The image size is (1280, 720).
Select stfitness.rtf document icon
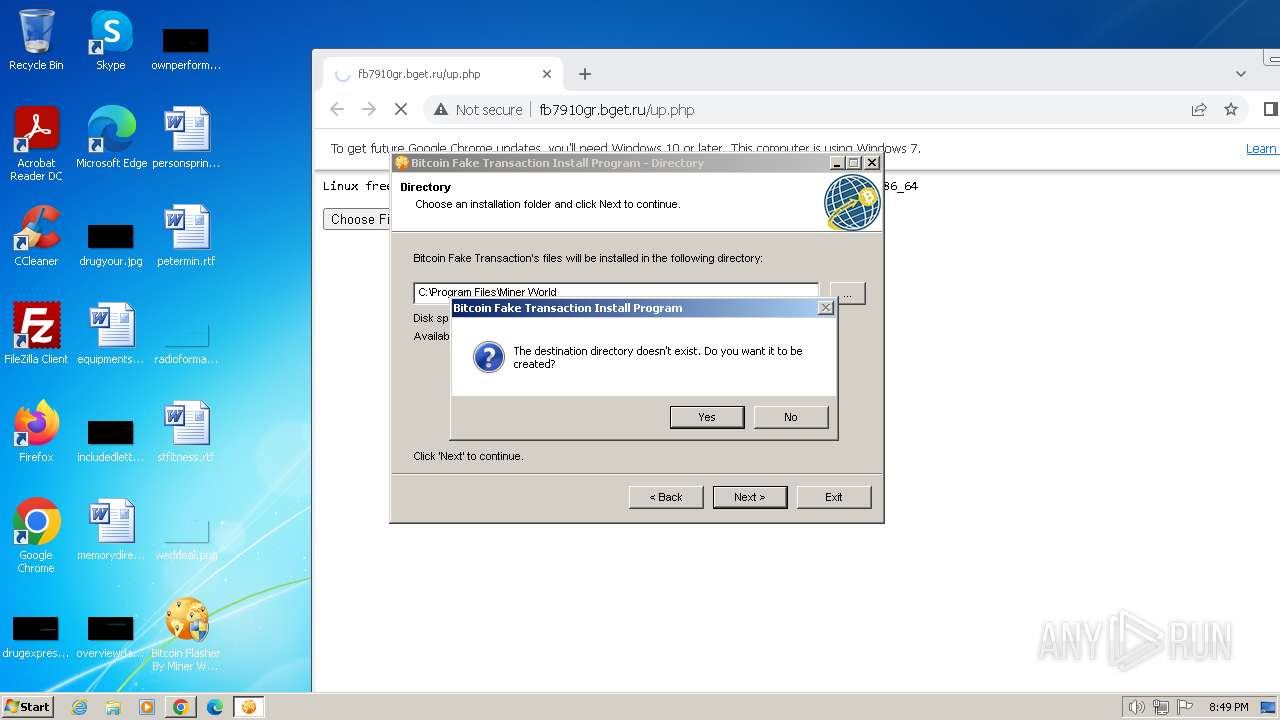pos(186,432)
